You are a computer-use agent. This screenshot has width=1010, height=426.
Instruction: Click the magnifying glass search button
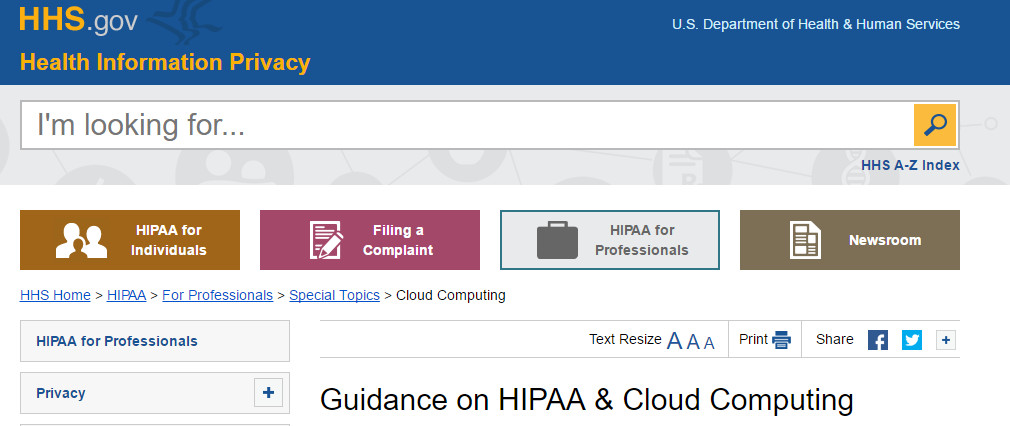tap(935, 125)
